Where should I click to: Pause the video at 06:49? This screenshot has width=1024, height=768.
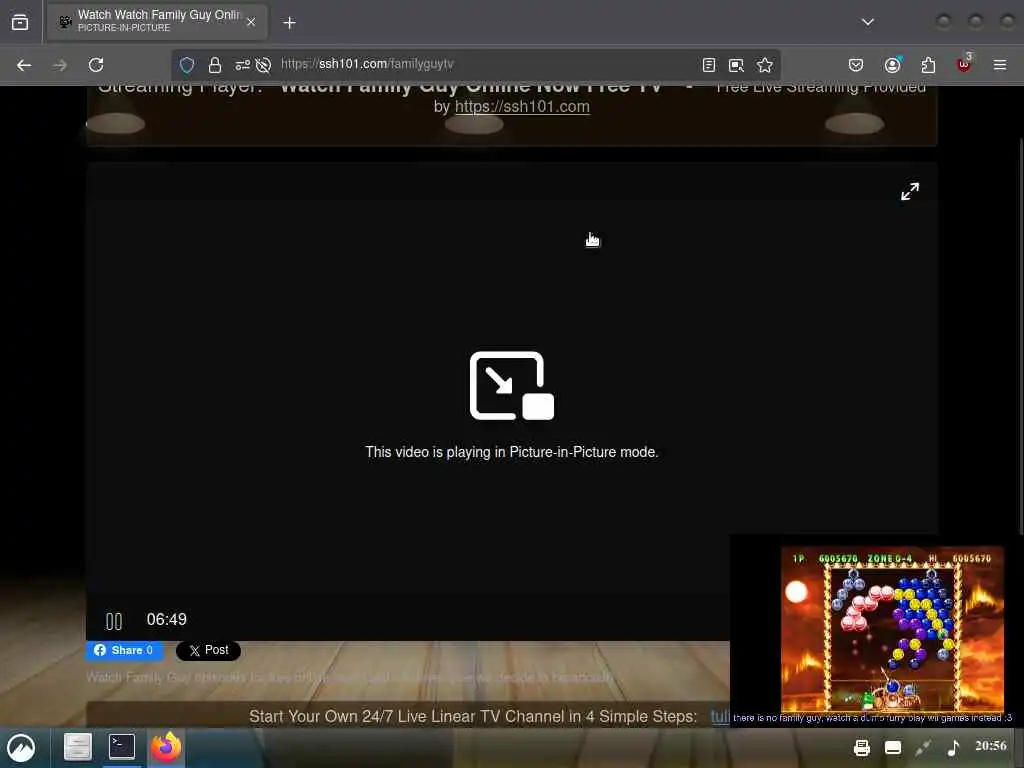pyautogui.click(x=114, y=621)
